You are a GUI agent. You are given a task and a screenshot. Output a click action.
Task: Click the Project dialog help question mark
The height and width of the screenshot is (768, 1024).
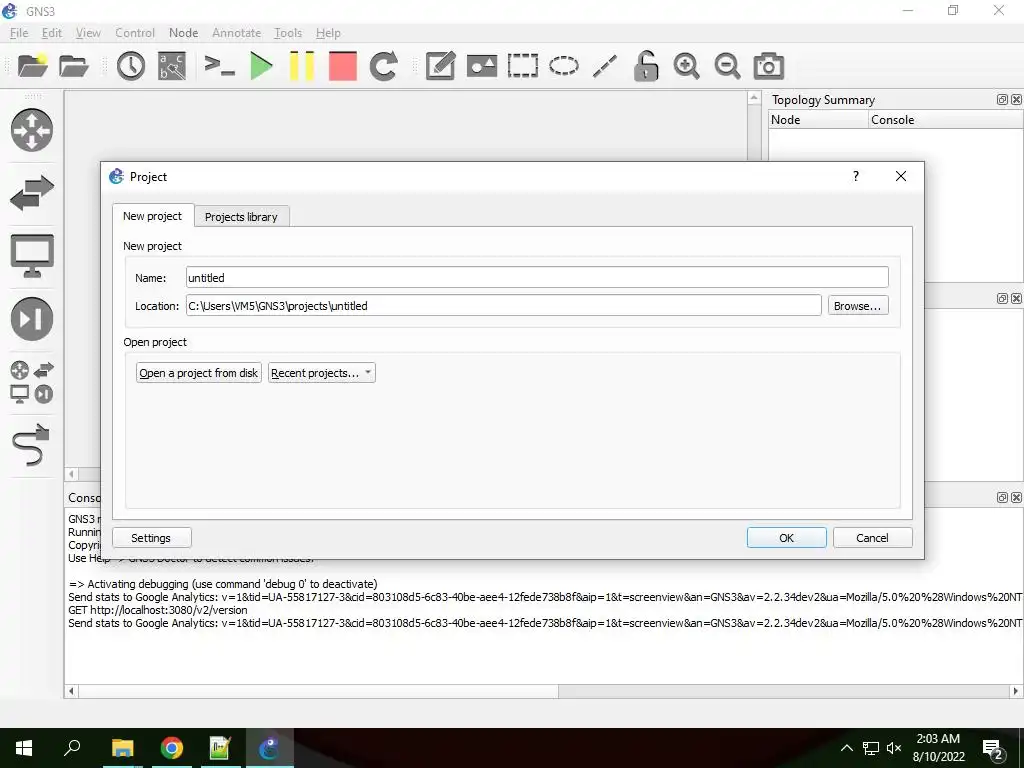click(x=856, y=176)
